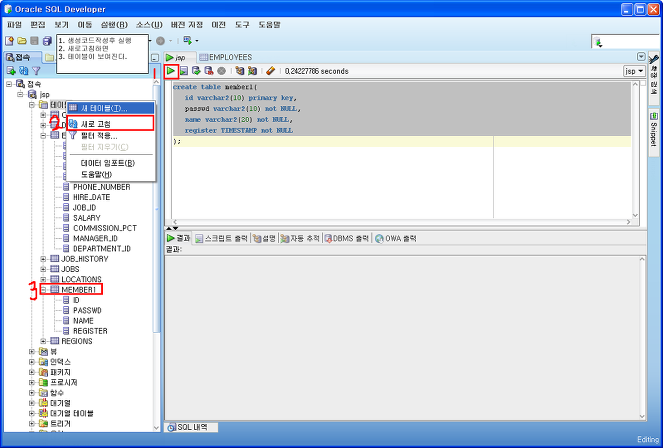The height and width of the screenshot is (448, 663).
Task: Click the search field at the toolbar's right
Action: click(625, 42)
